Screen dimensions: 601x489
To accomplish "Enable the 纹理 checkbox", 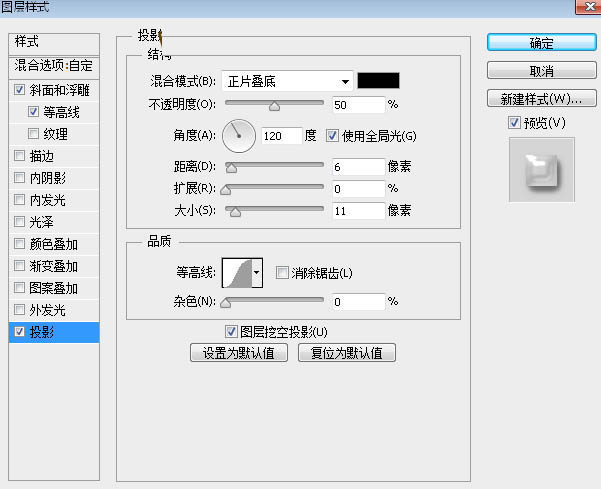I will pyautogui.click(x=33, y=133).
